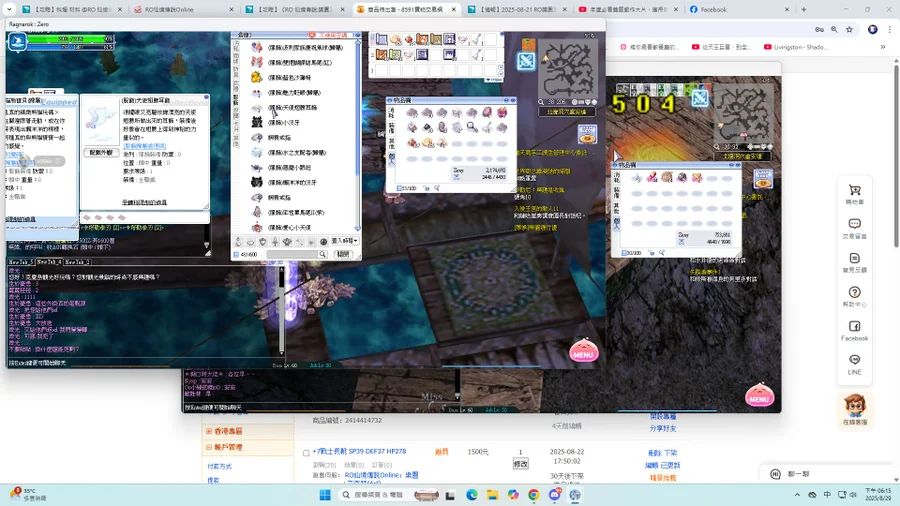The image size is (900, 506).
Task: Open the Chrome profile avatar icon
Action: 872,29
